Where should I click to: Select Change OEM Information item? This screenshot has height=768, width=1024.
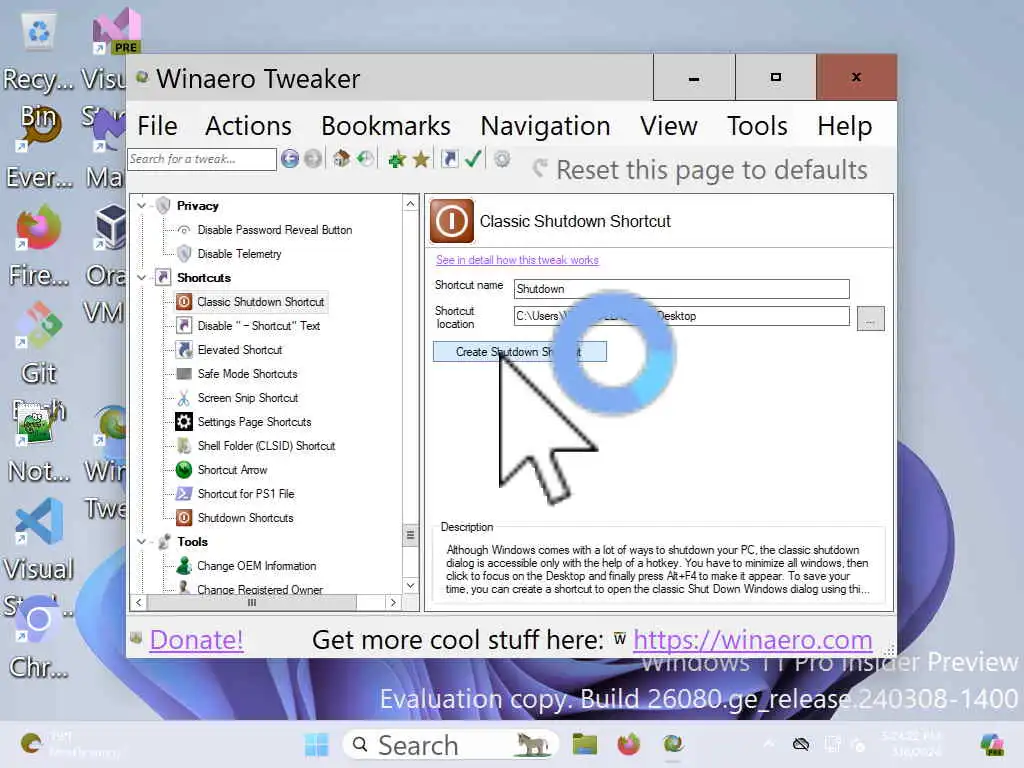coord(256,566)
